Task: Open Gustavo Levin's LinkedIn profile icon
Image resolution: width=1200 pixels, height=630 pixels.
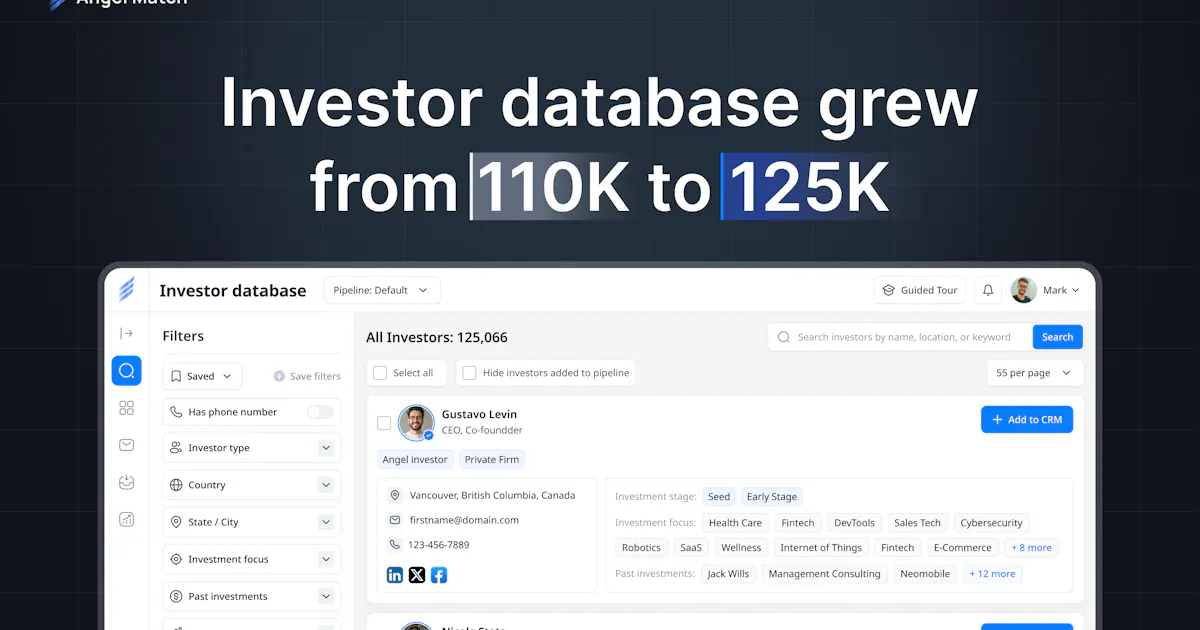Action: (x=395, y=575)
